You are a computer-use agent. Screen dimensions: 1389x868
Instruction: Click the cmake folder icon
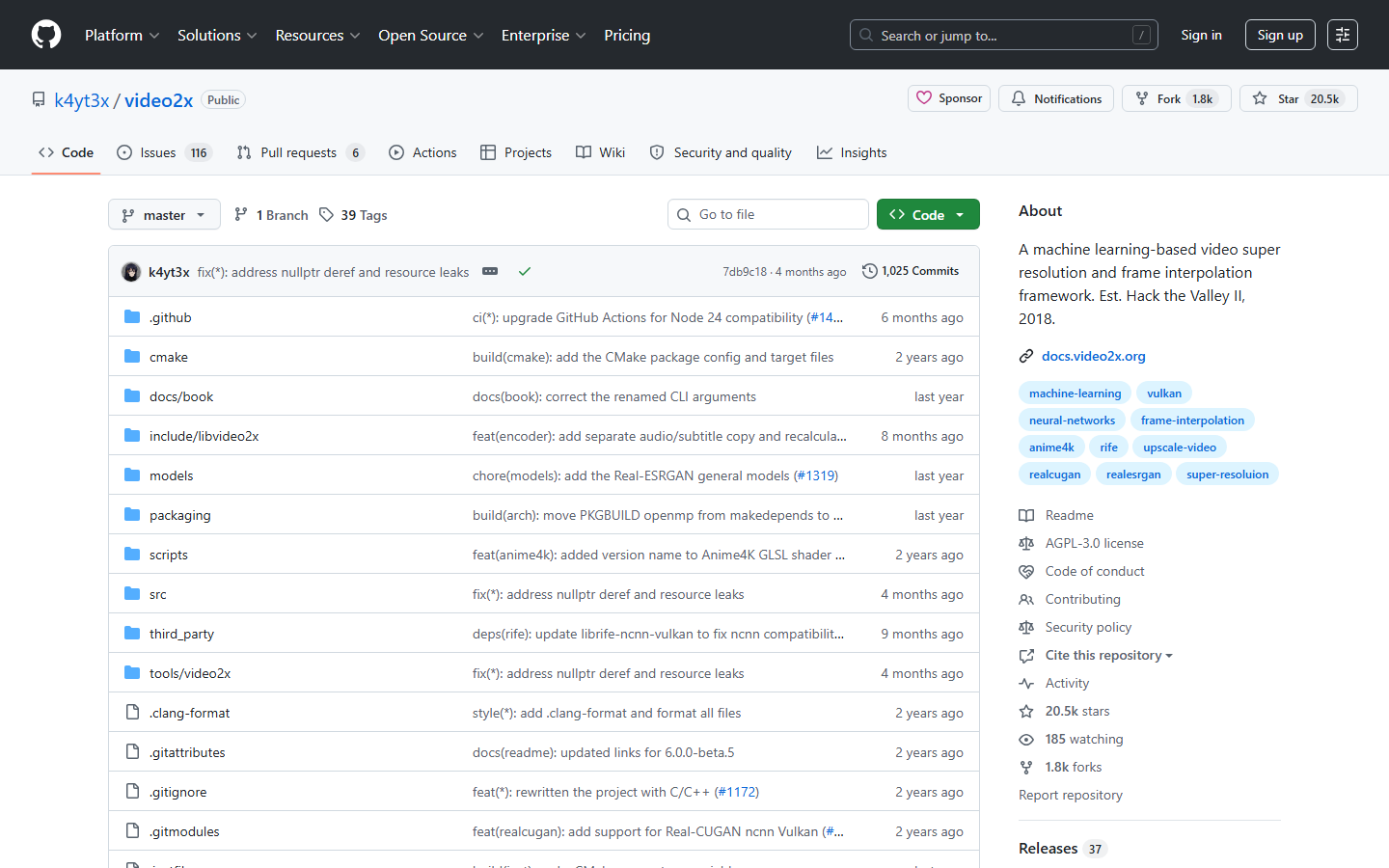(x=132, y=357)
